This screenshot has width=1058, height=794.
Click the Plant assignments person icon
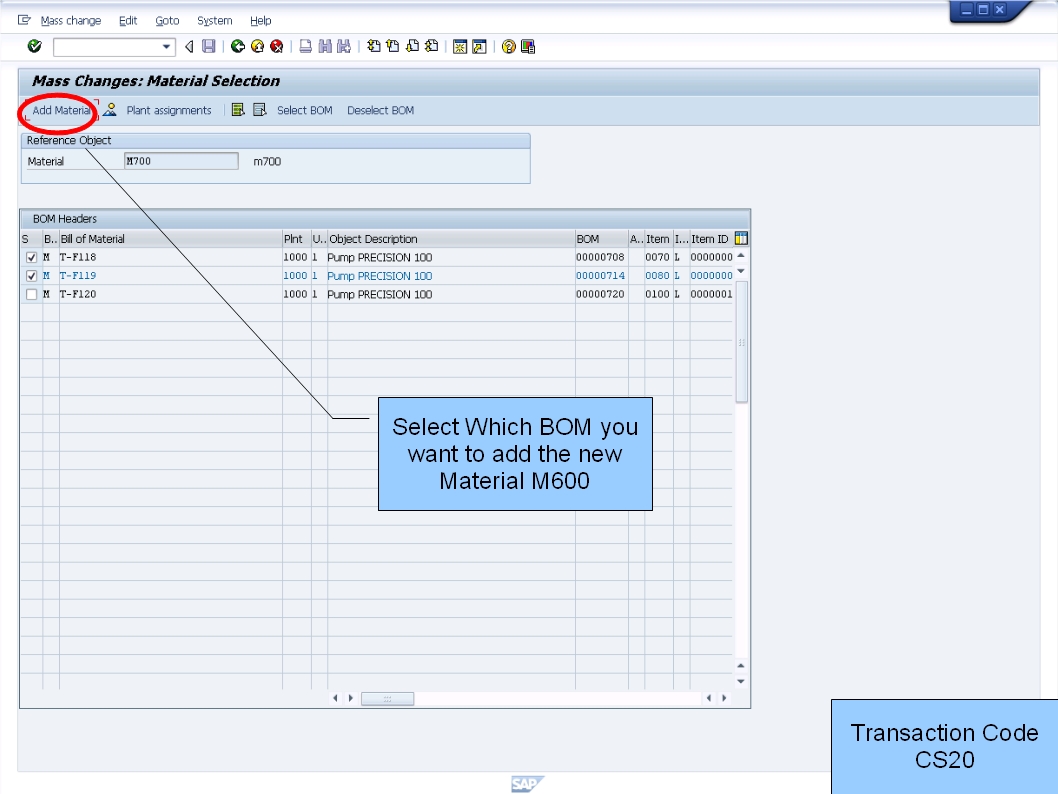[x=111, y=110]
